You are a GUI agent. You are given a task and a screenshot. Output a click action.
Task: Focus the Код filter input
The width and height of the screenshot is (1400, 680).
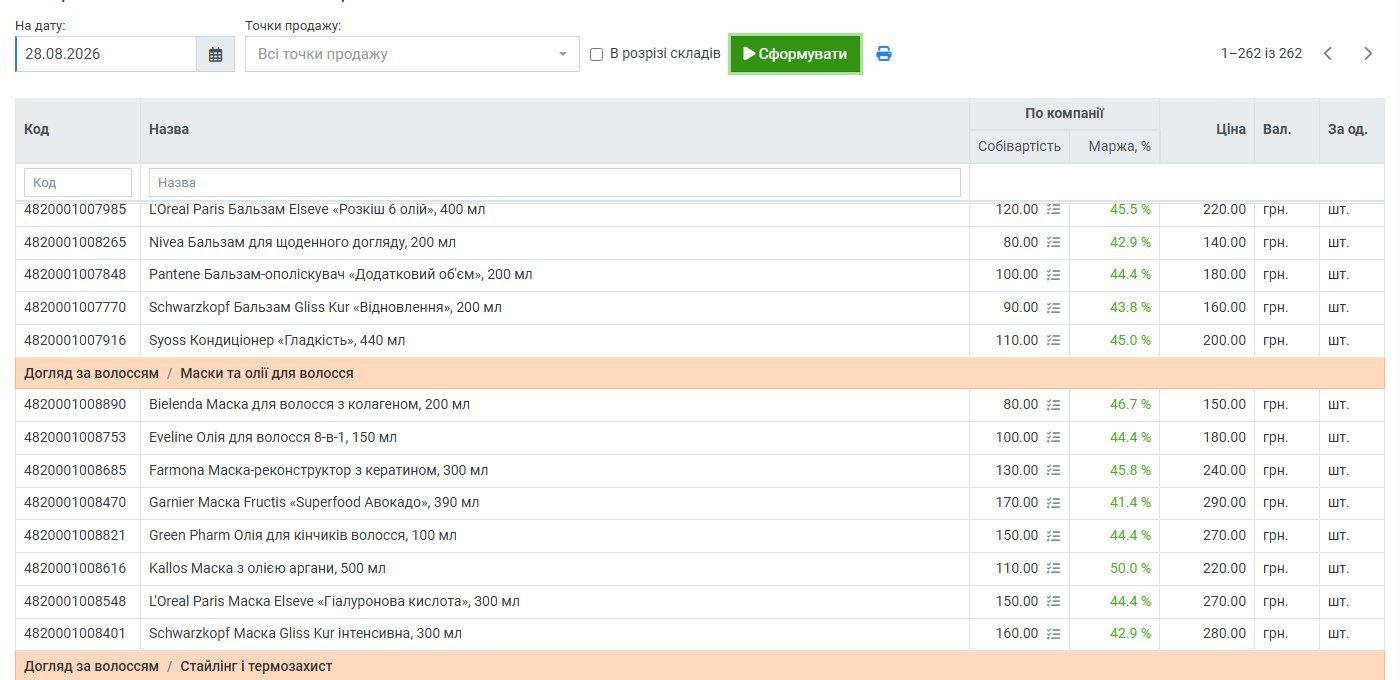pos(78,182)
